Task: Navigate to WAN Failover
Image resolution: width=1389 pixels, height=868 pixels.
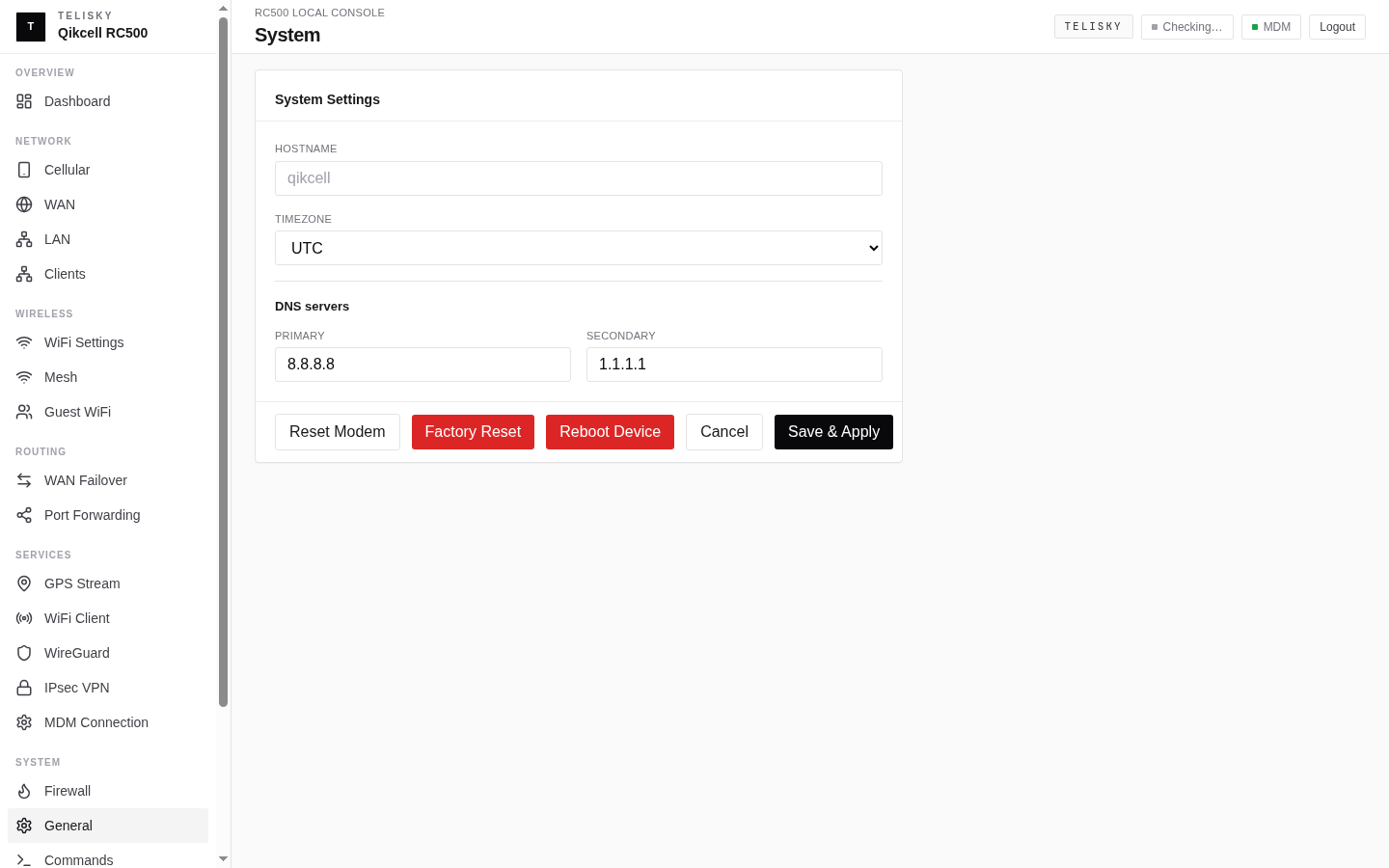Action: (108, 480)
